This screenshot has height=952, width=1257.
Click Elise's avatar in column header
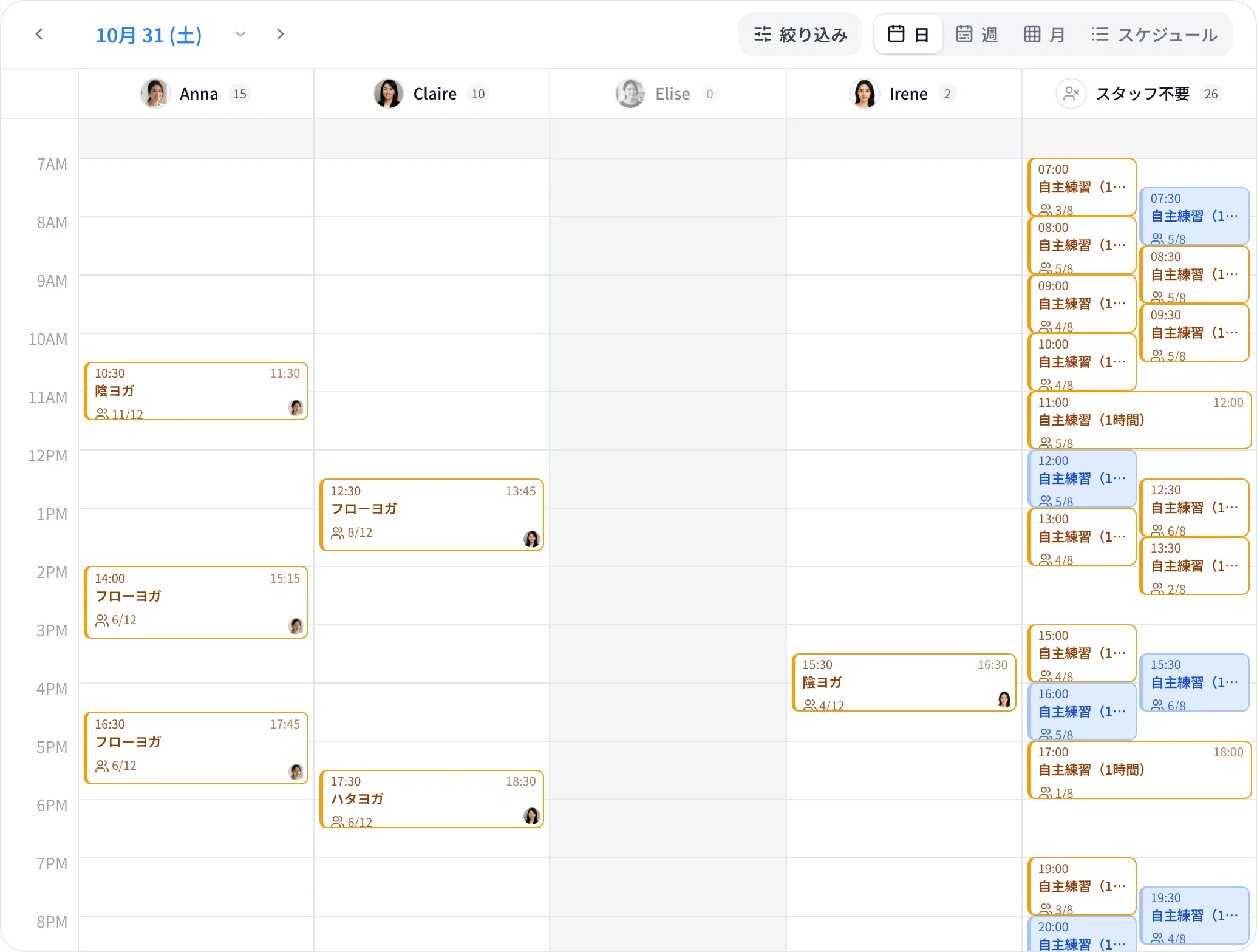pyautogui.click(x=630, y=93)
